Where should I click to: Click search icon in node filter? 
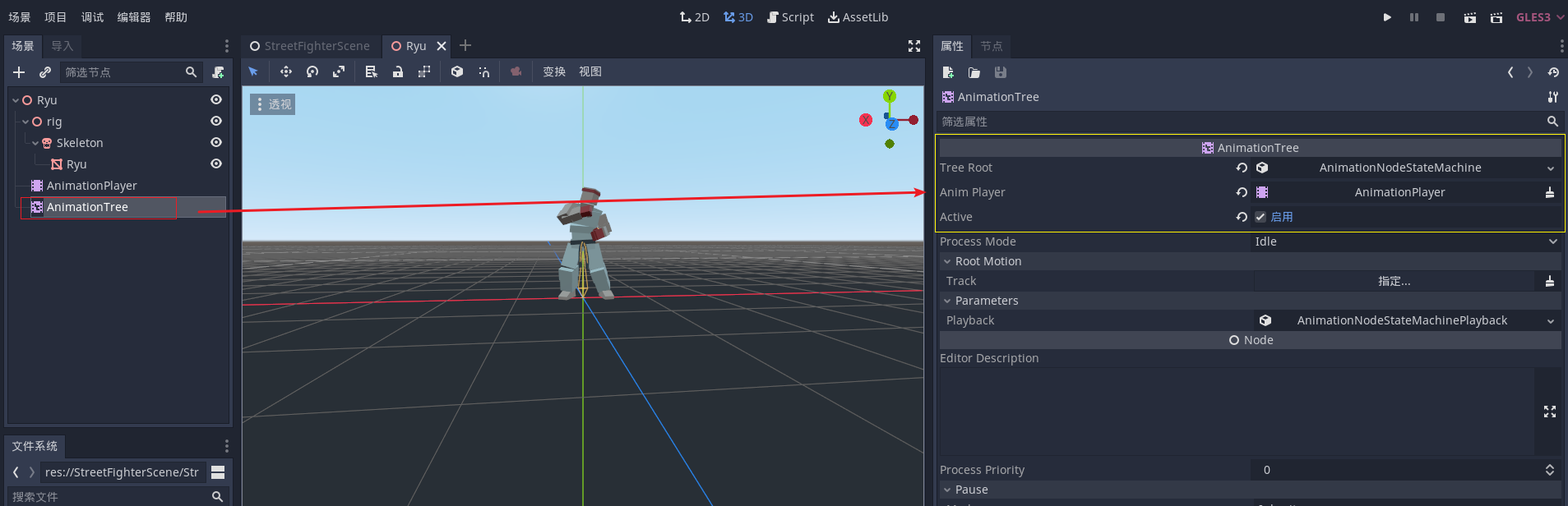coord(191,72)
